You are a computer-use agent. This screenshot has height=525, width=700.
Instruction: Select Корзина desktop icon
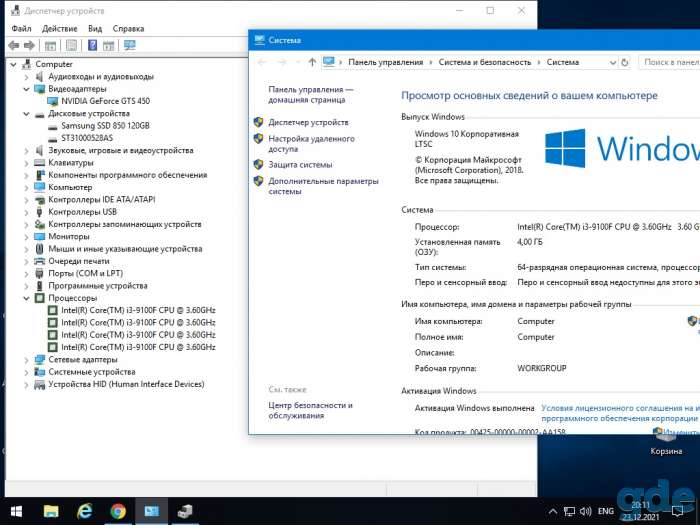coord(666,441)
